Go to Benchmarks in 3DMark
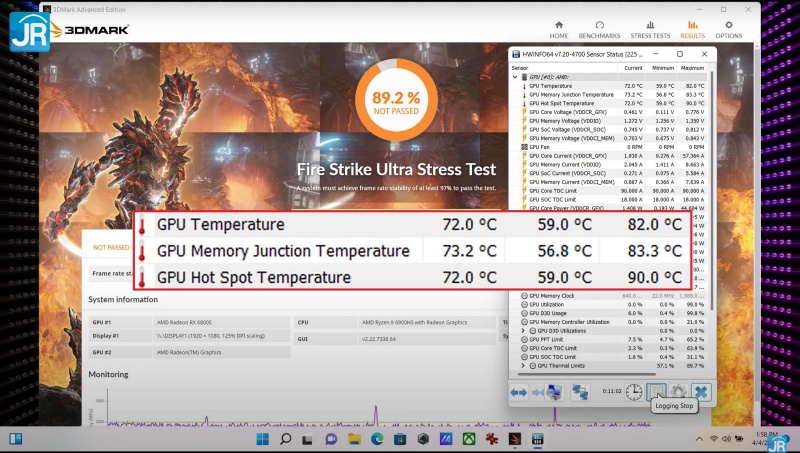This screenshot has height=453, width=800. pyautogui.click(x=599, y=30)
